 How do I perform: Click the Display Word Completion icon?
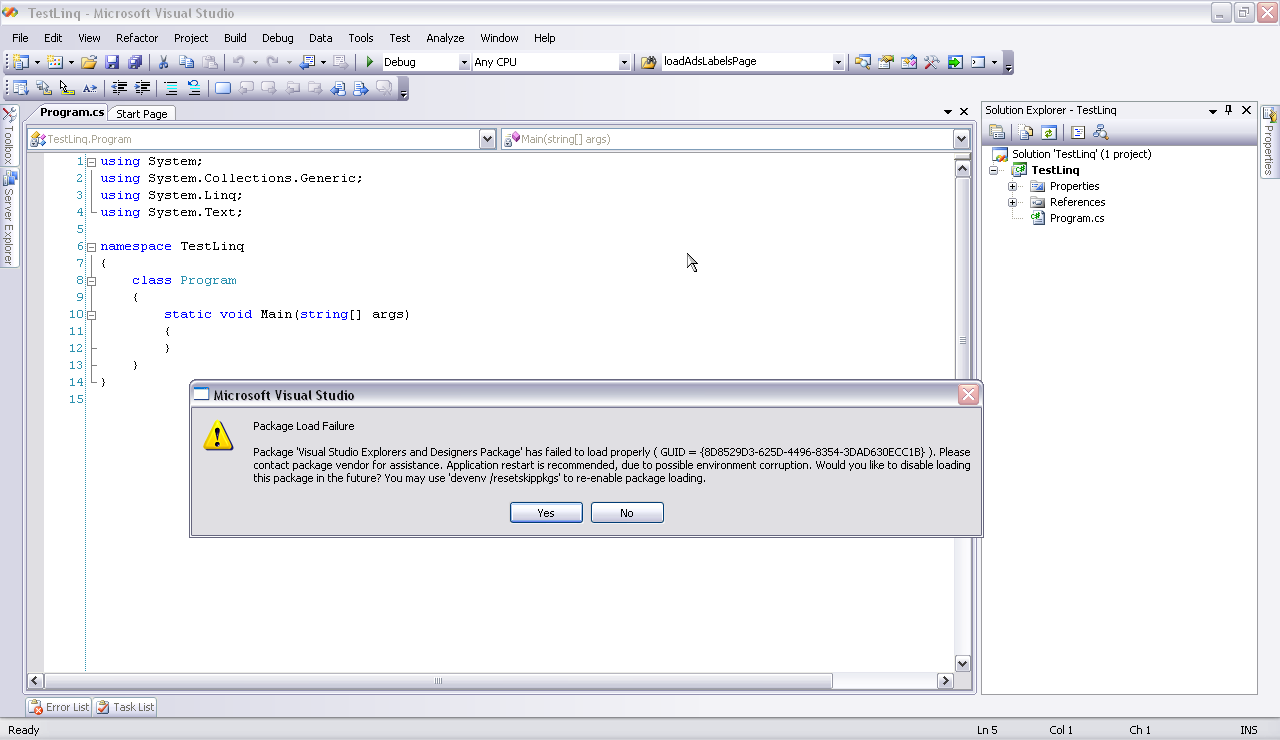90,88
